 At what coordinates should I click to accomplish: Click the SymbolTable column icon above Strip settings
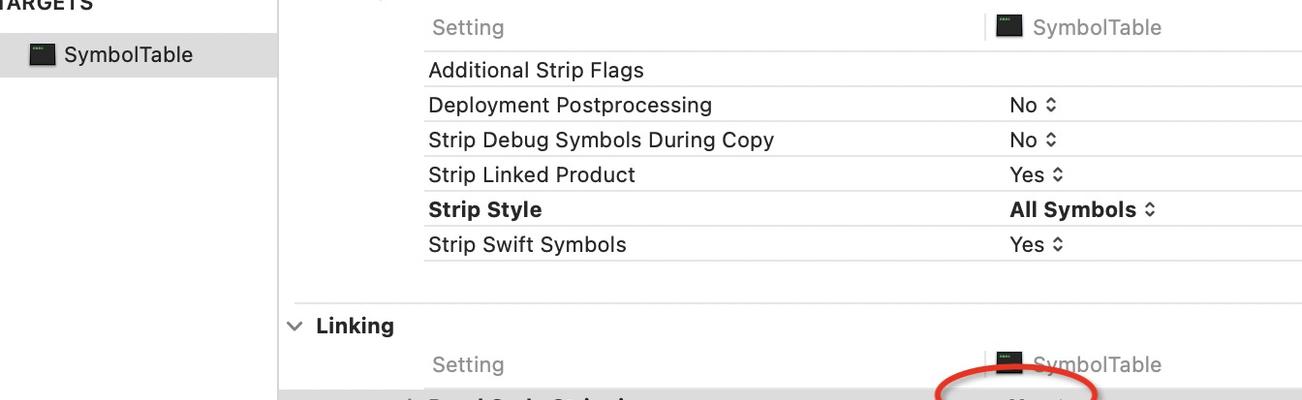(x=1009, y=26)
